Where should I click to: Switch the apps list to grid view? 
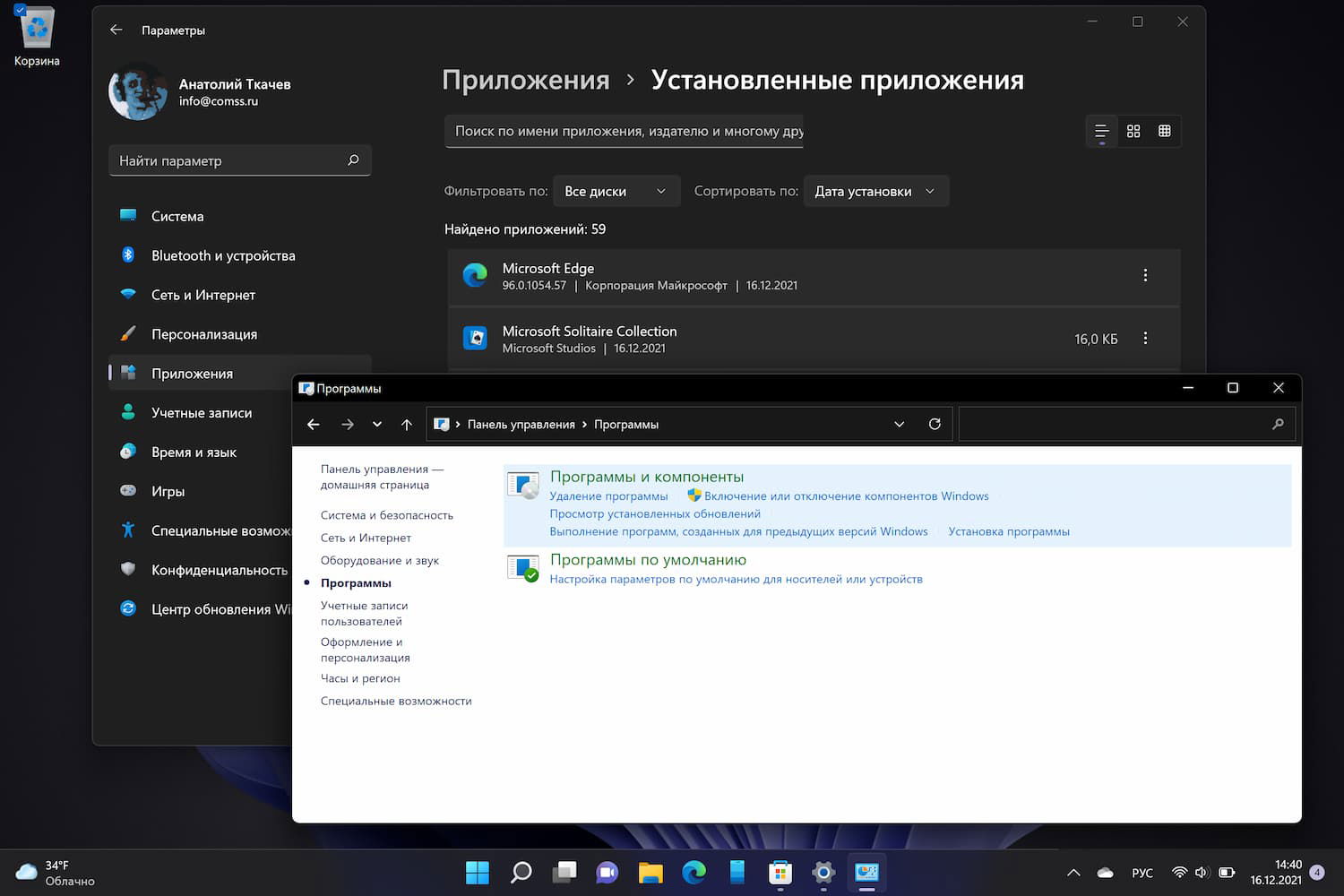tap(1133, 131)
